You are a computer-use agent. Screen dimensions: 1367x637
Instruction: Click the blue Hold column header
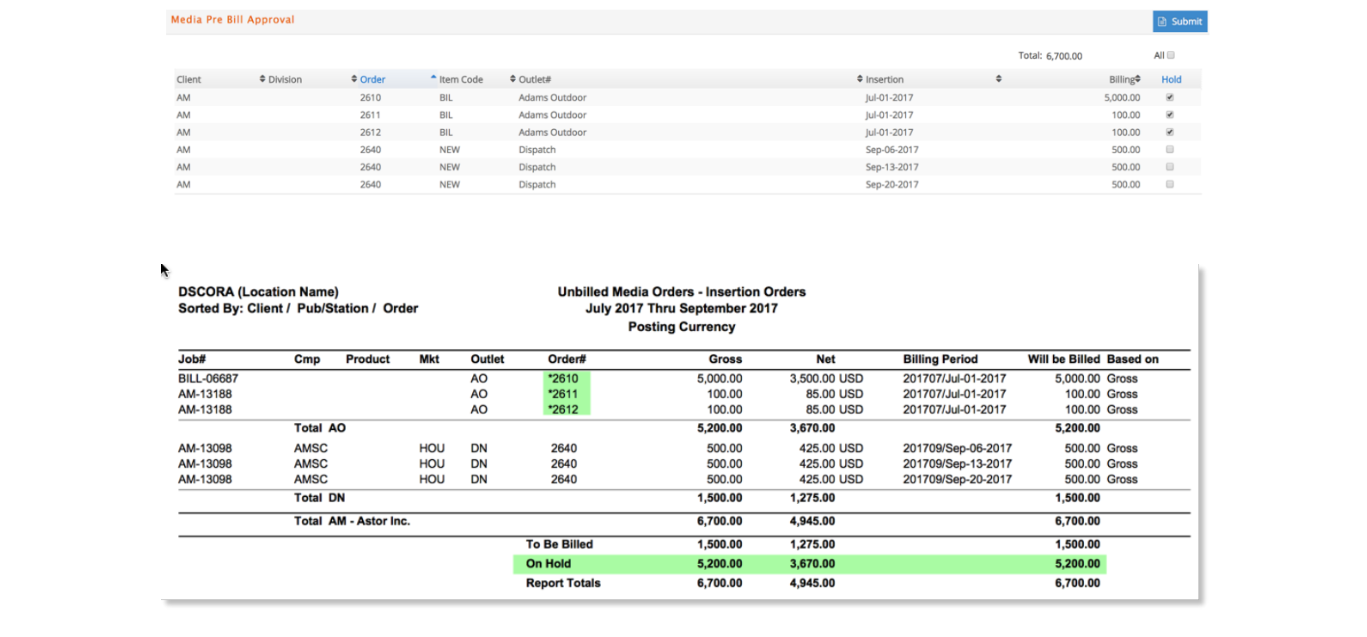[x=1171, y=80]
